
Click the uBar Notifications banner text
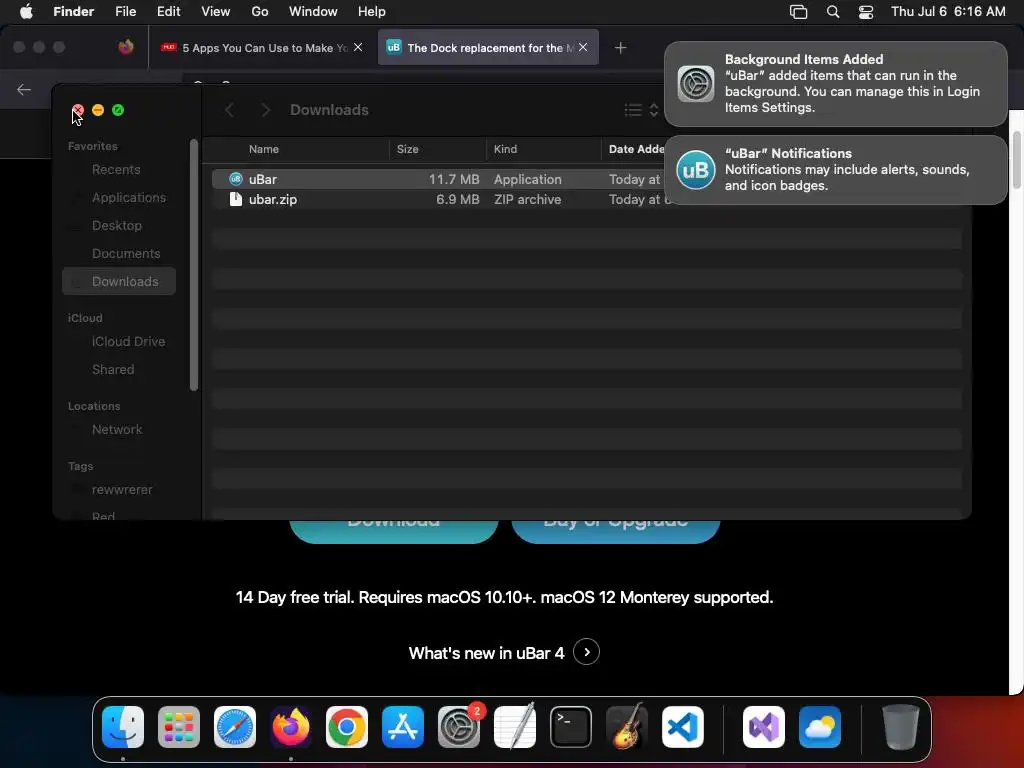(846, 170)
